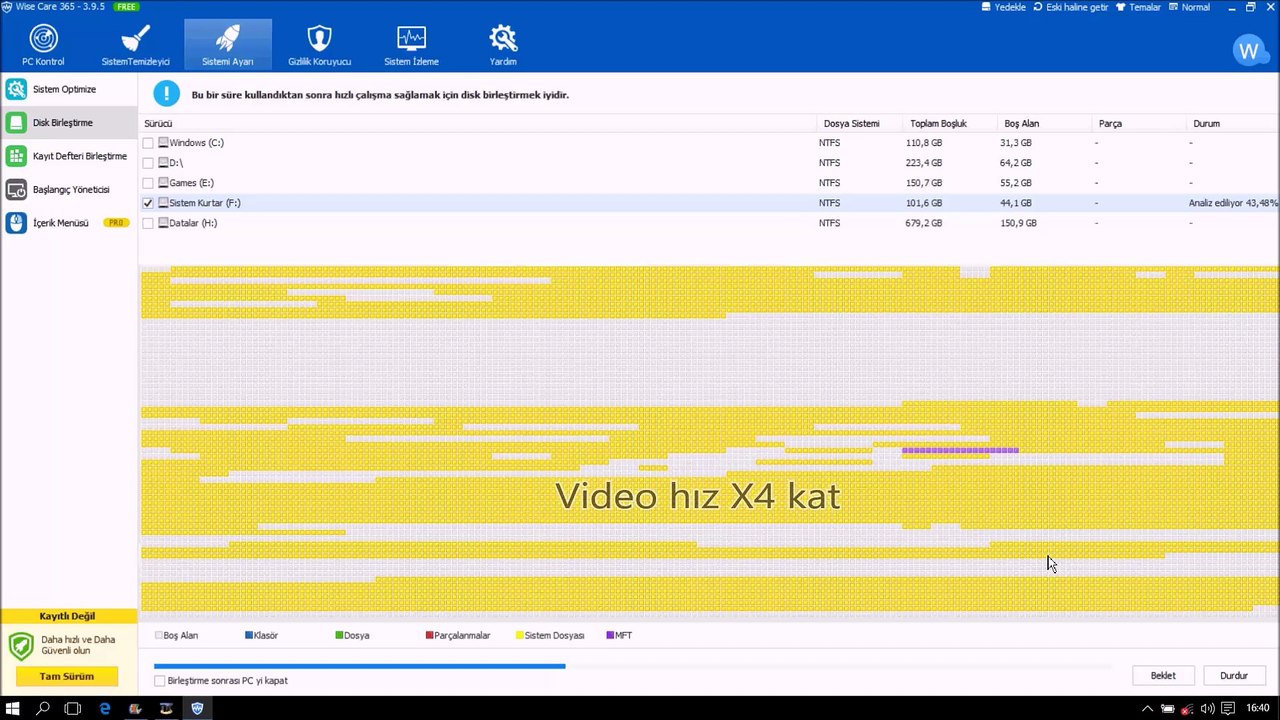Click the 110,8 GB total space cell
Image resolution: width=1280 pixels, height=720 pixels.
924,143
